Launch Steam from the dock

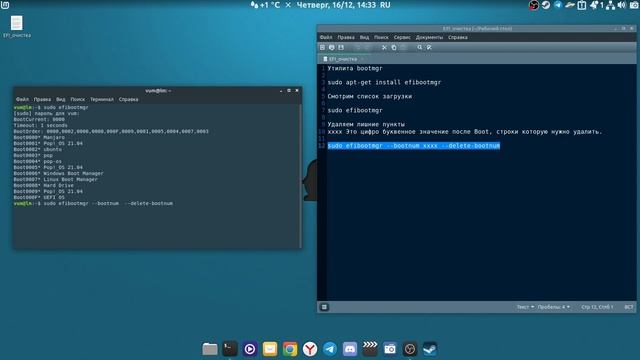[430, 349]
